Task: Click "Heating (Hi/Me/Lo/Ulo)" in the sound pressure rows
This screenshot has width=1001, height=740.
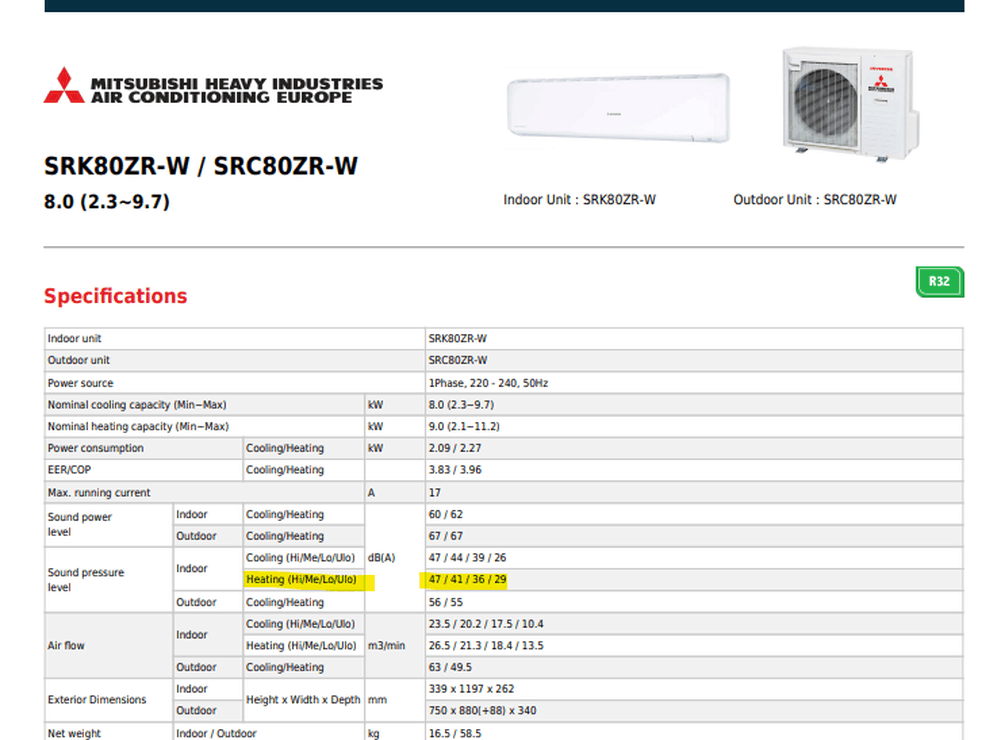Action: coord(301,580)
